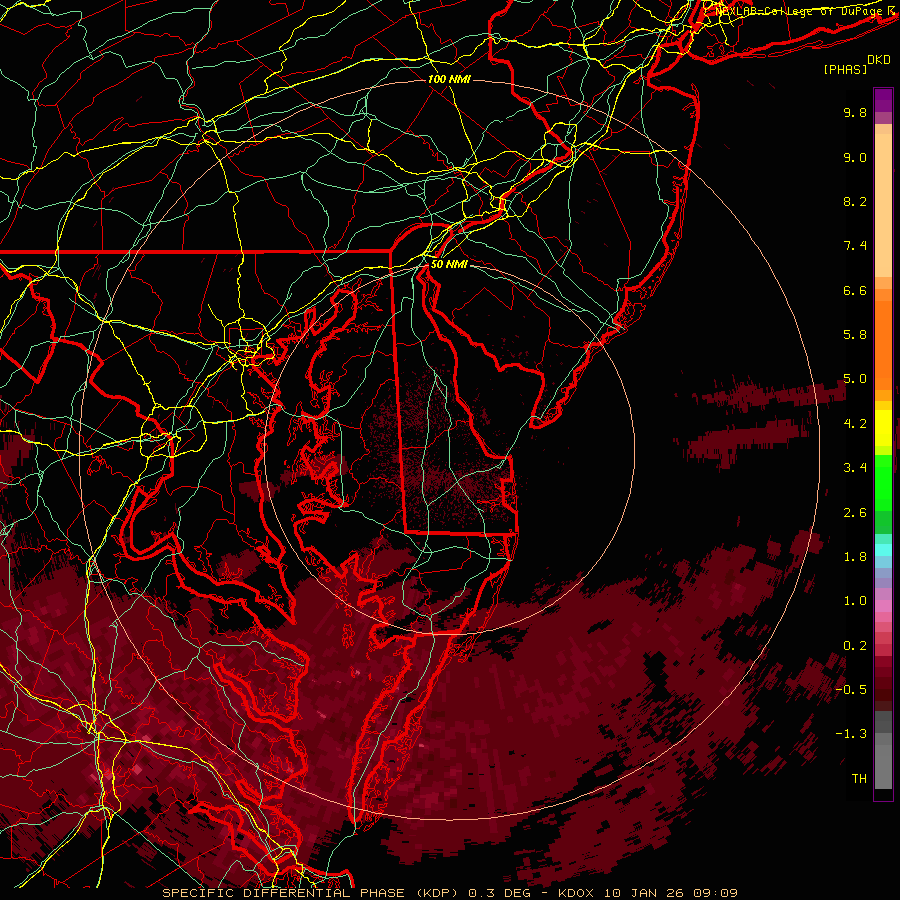The image size is (900, 900).
Task: Click the 5.8 scale value
Action: click(855, 335)
